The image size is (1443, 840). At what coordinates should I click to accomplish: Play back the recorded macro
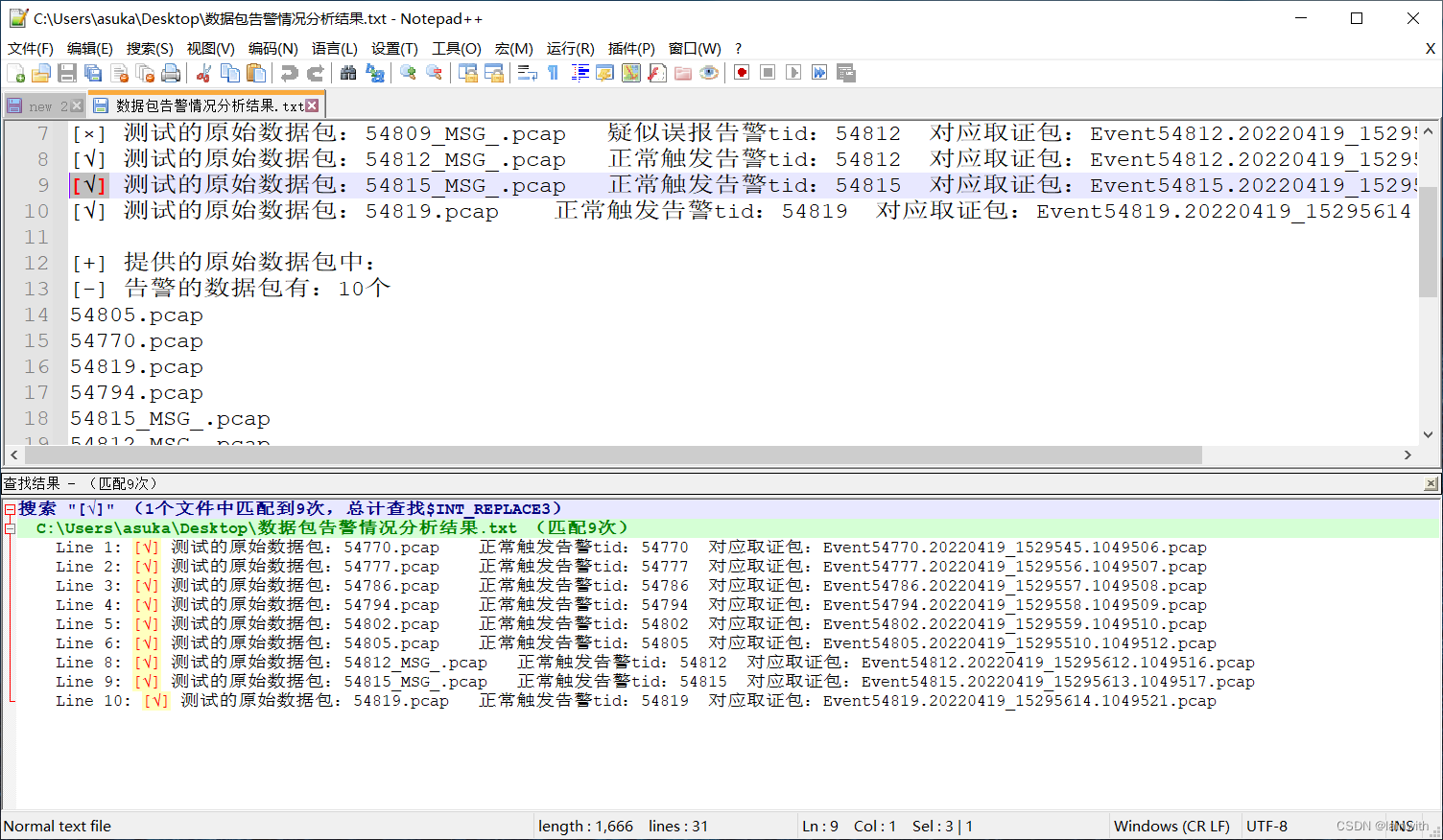pos(793,73)
